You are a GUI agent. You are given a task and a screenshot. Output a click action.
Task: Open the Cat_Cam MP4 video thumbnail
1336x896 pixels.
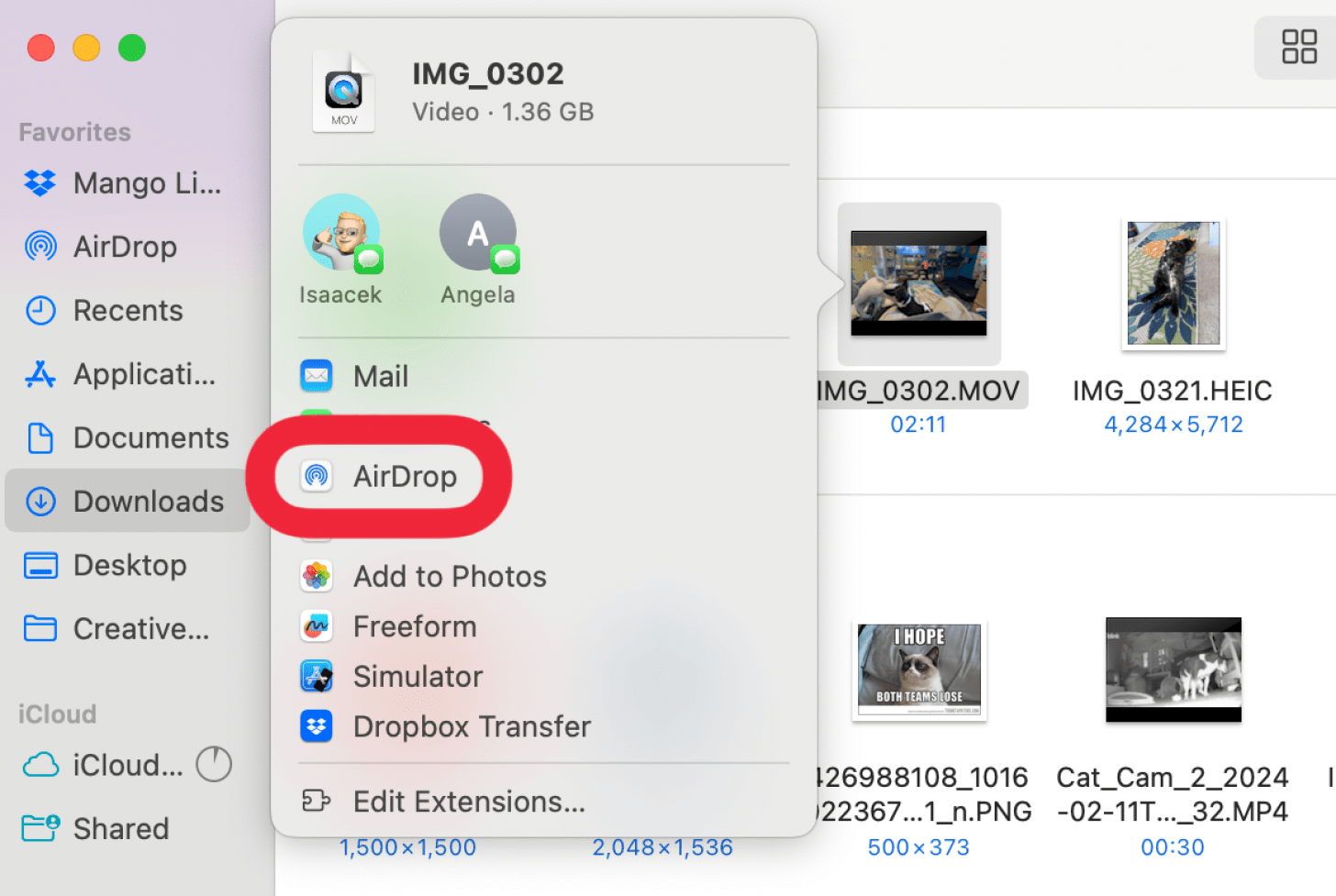click(1173, 669)
